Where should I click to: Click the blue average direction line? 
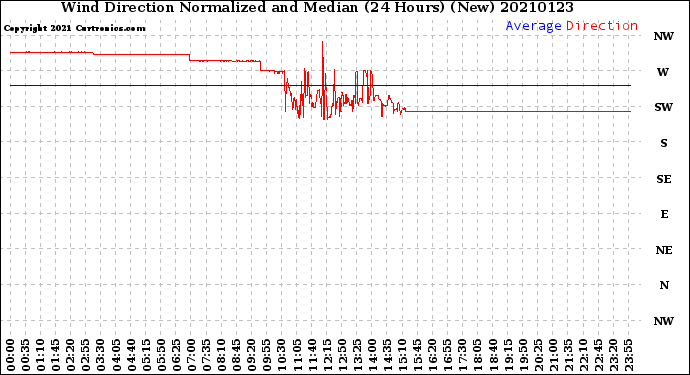click(320, 85)
